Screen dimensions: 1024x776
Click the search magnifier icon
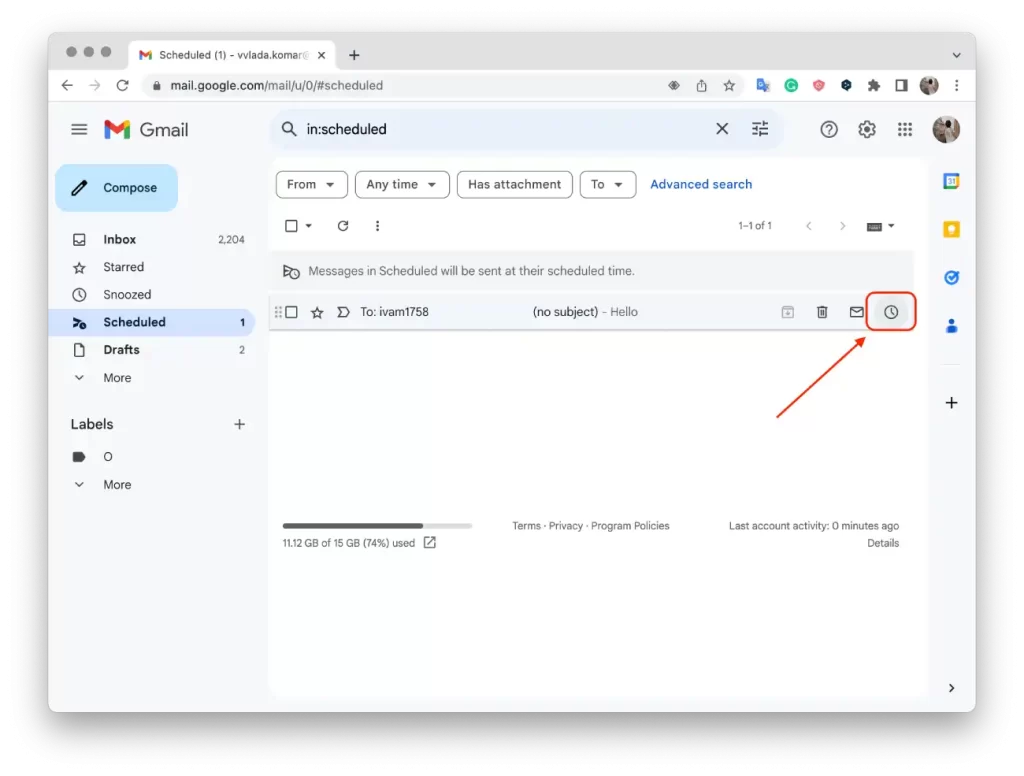click(x=289, y=129)
